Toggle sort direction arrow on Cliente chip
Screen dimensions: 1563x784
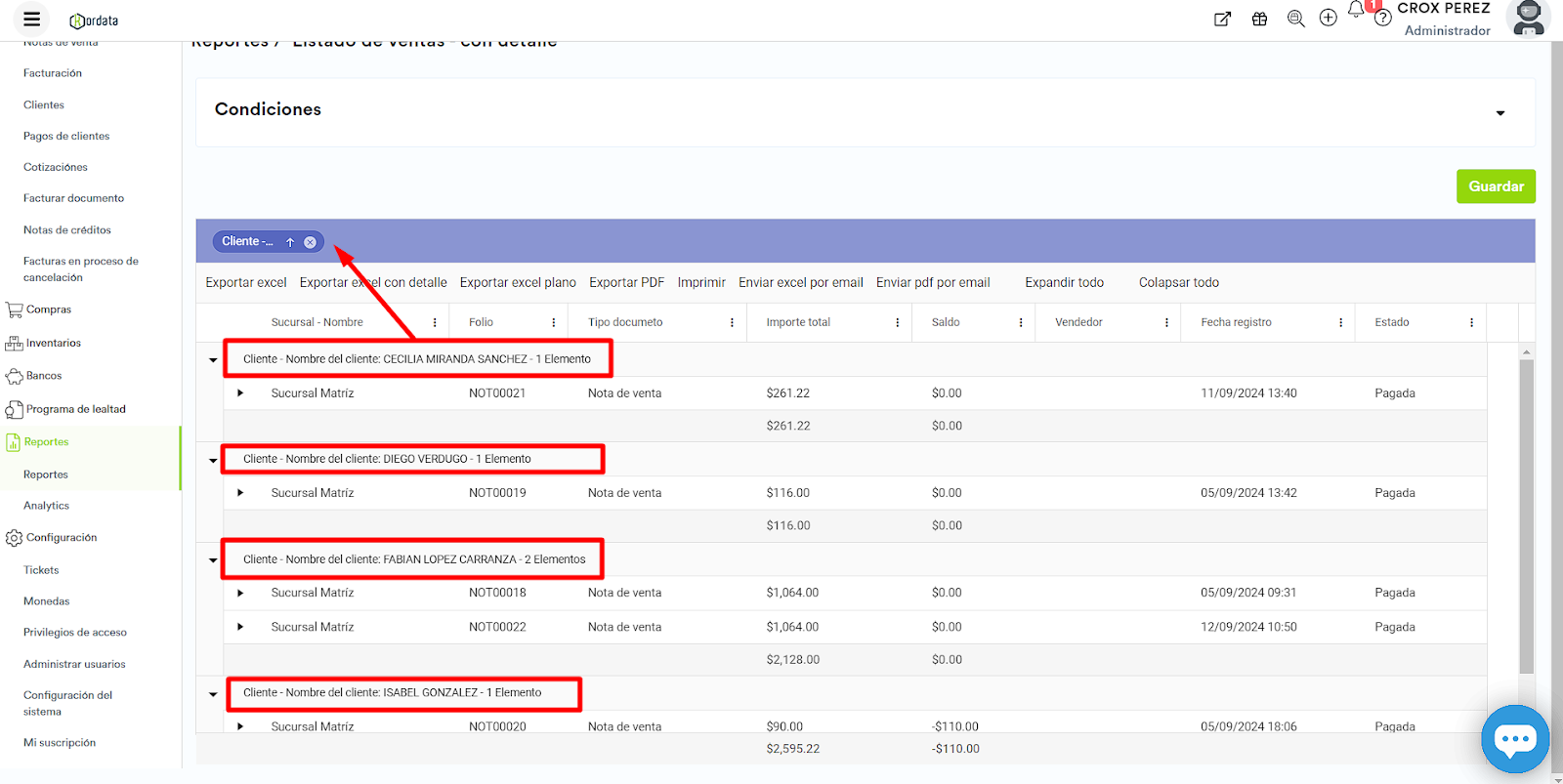click(x=290, y=242)
